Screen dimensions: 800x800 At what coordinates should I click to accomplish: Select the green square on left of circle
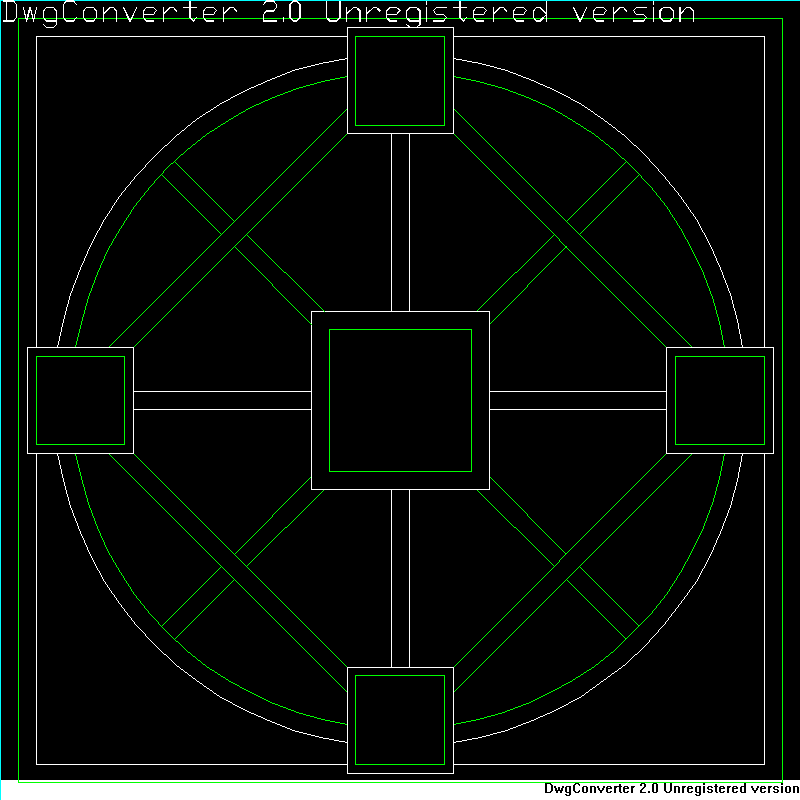(x=81, y=401)
